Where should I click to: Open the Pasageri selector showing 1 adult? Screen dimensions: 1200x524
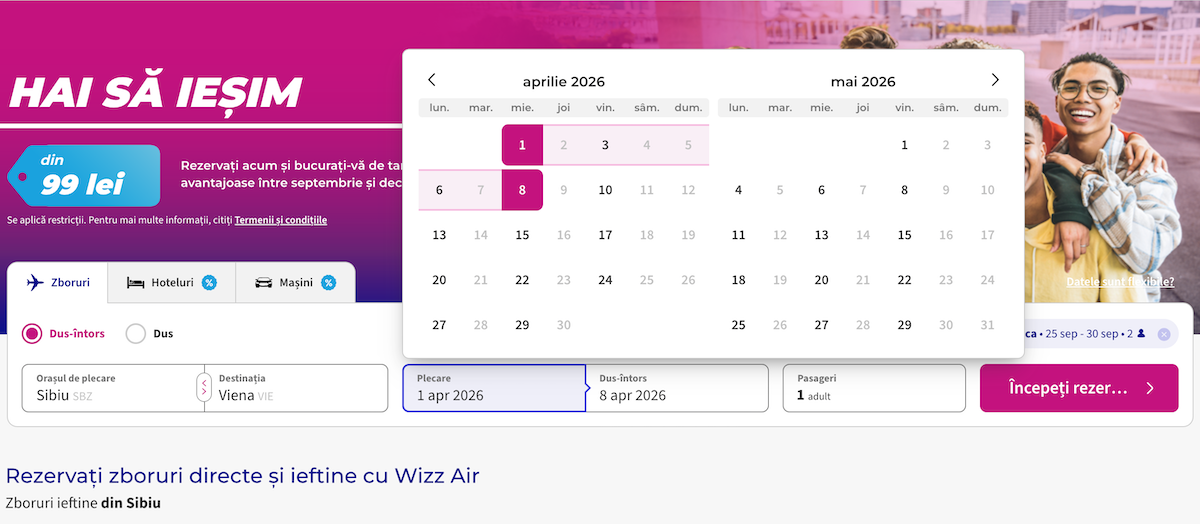874,388
